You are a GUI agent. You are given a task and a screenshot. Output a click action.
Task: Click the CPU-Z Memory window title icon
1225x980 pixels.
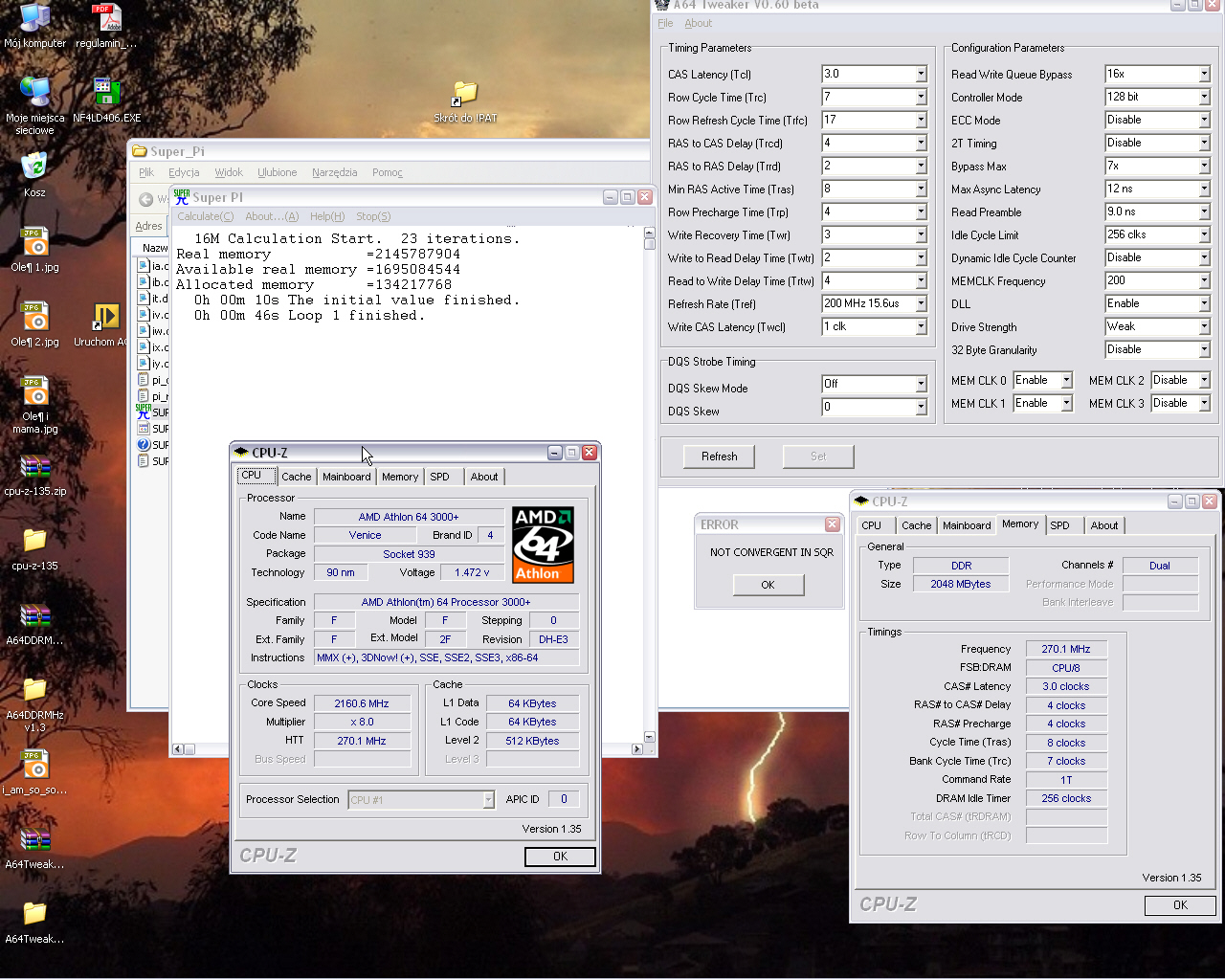[x=861, y=501]
